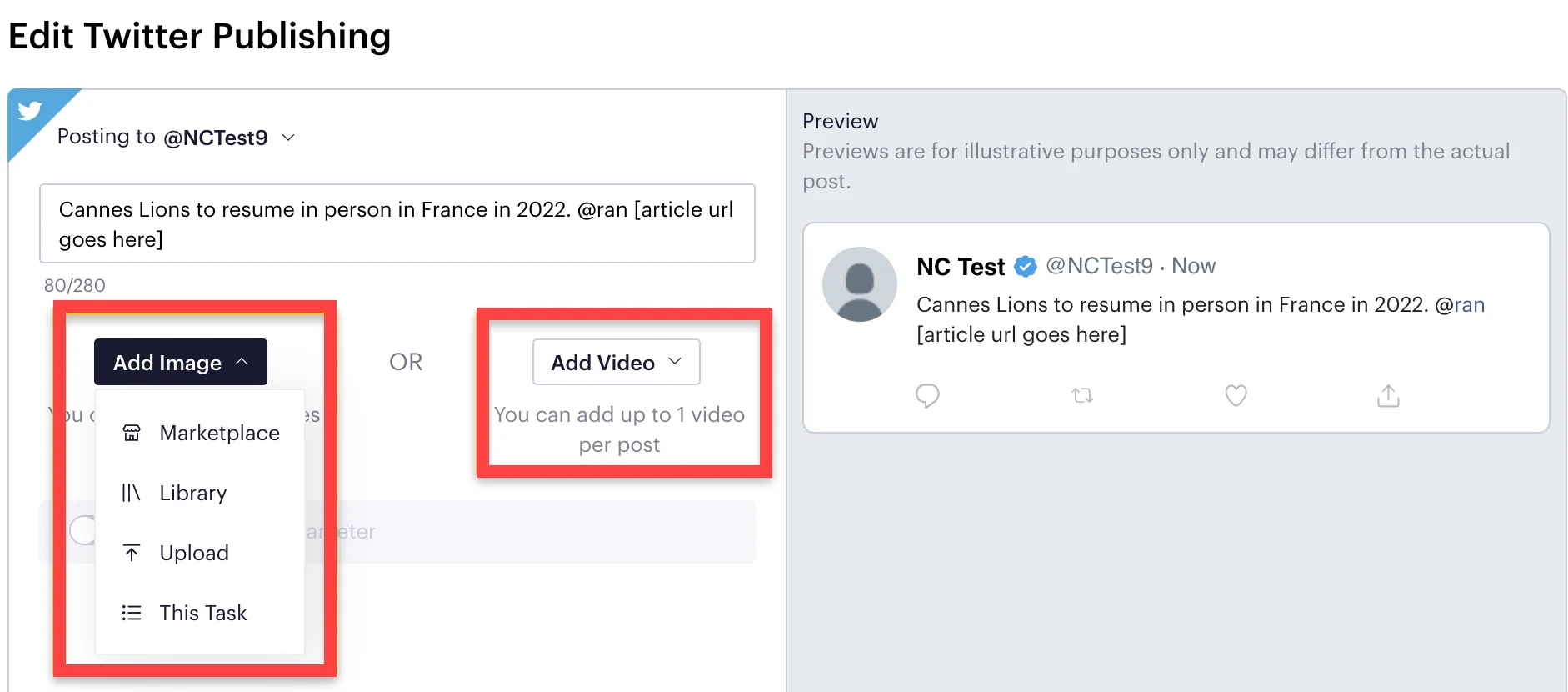The width and height of the screenshot is (1568, 692).
Task: Choose Upload from the image menu
Action: pos(200,553)
